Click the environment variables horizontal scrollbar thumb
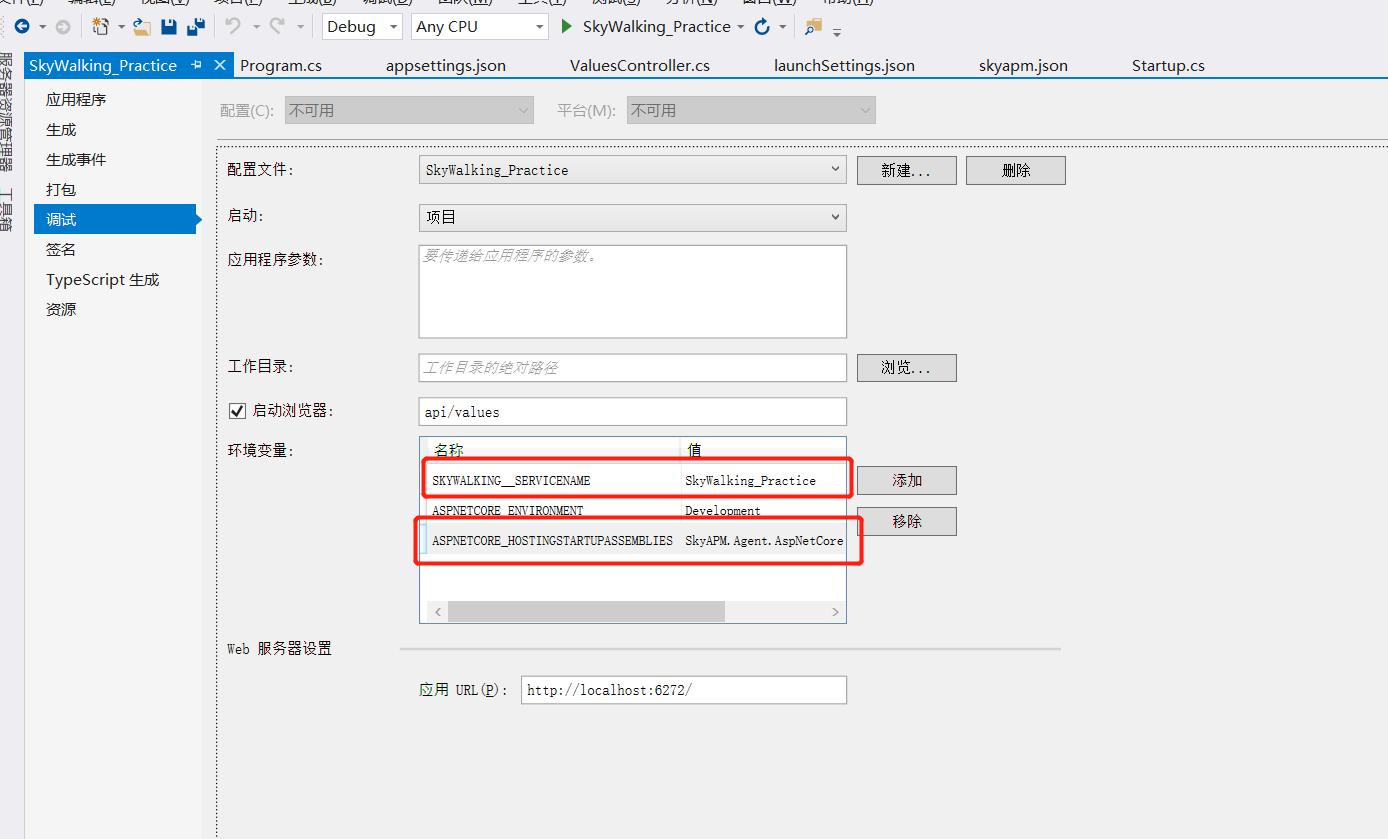 (x=585, y=611)
